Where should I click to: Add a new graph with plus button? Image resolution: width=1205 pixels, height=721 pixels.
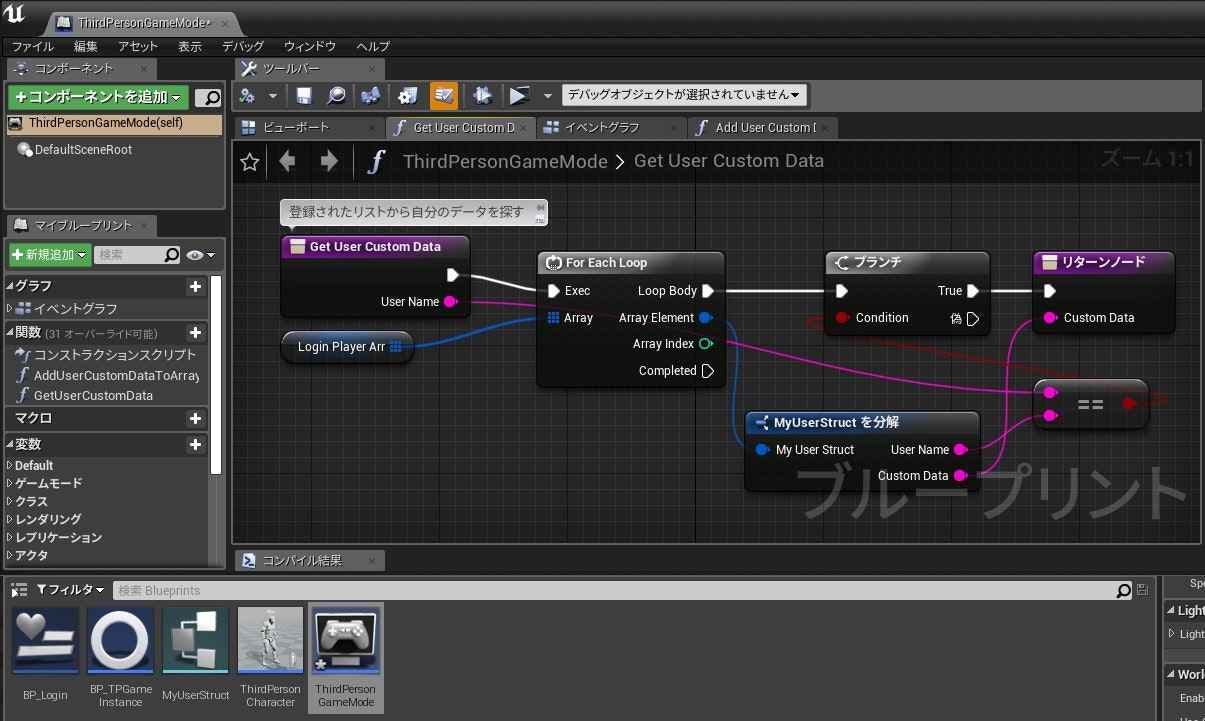click(195, 287)
